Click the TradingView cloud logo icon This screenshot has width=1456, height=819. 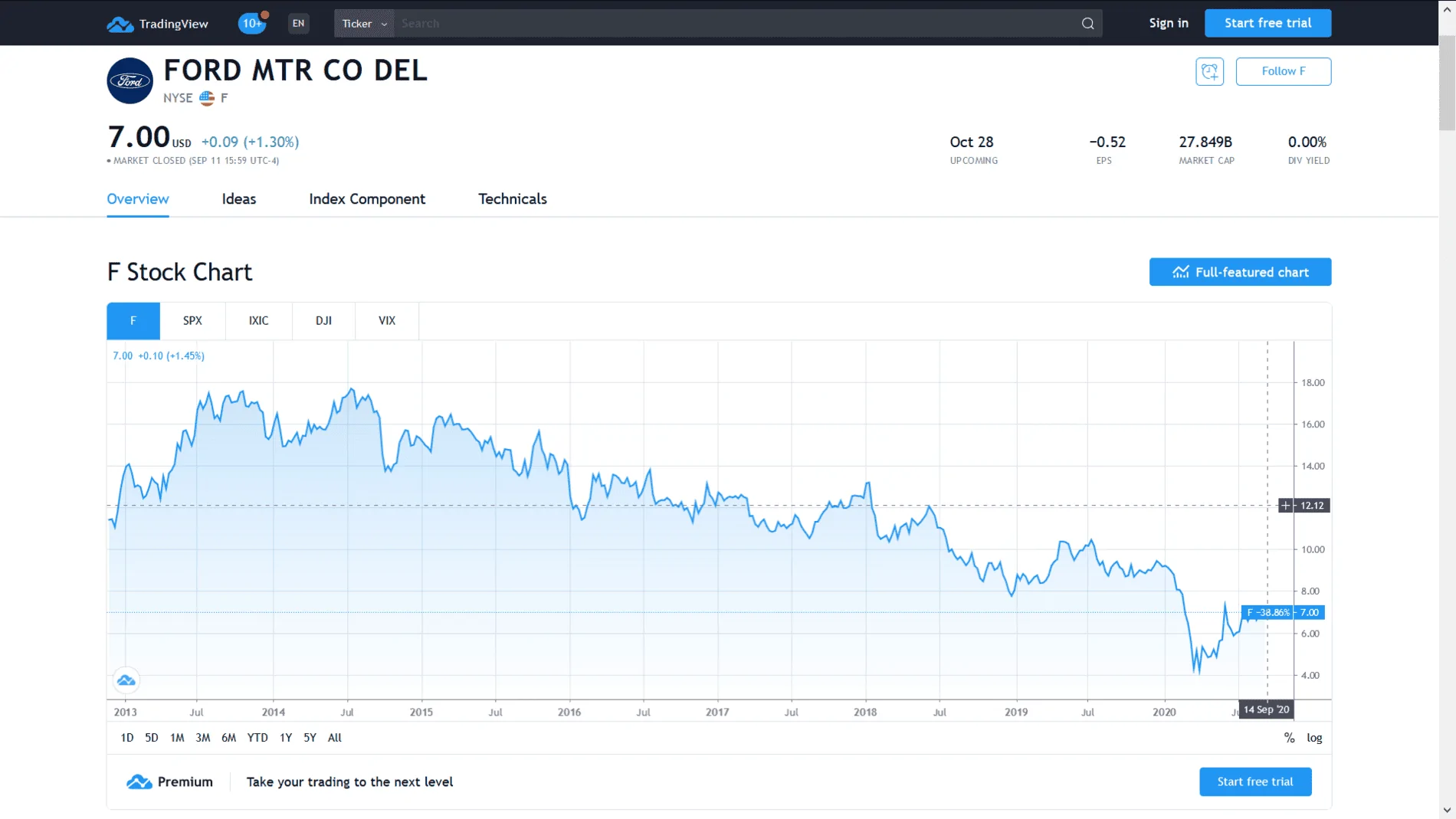pyautogui.click(x=120, y=24)
